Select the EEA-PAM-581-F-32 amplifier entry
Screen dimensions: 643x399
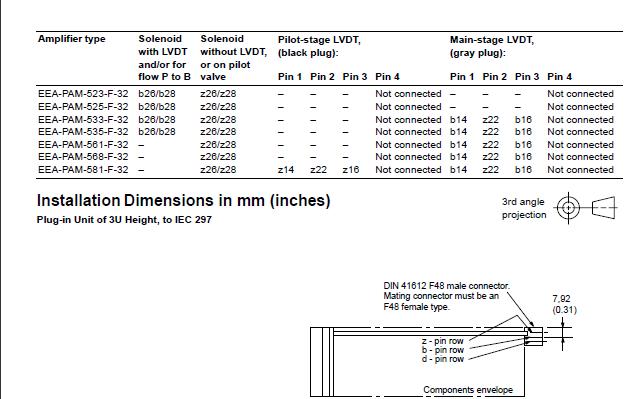click(x=83, y=170)
